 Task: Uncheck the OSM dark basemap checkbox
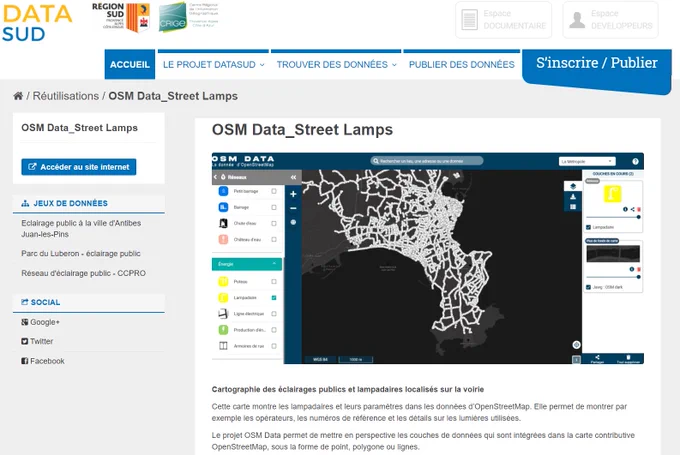(x=588, y=287)
